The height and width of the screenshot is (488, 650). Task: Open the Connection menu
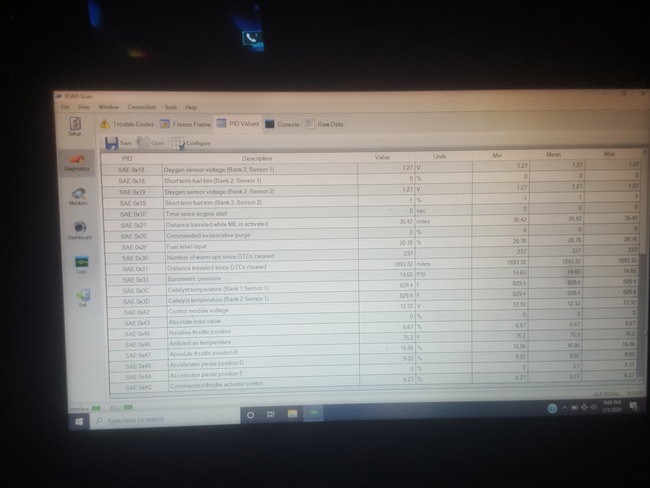point(142,107)
